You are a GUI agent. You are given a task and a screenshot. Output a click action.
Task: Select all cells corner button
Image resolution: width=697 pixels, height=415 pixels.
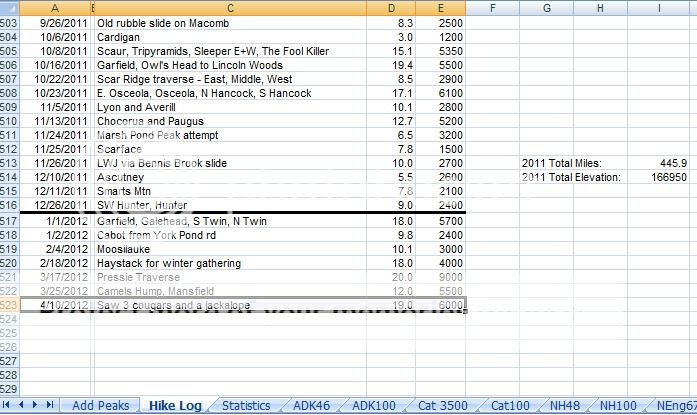coord(9,8)
